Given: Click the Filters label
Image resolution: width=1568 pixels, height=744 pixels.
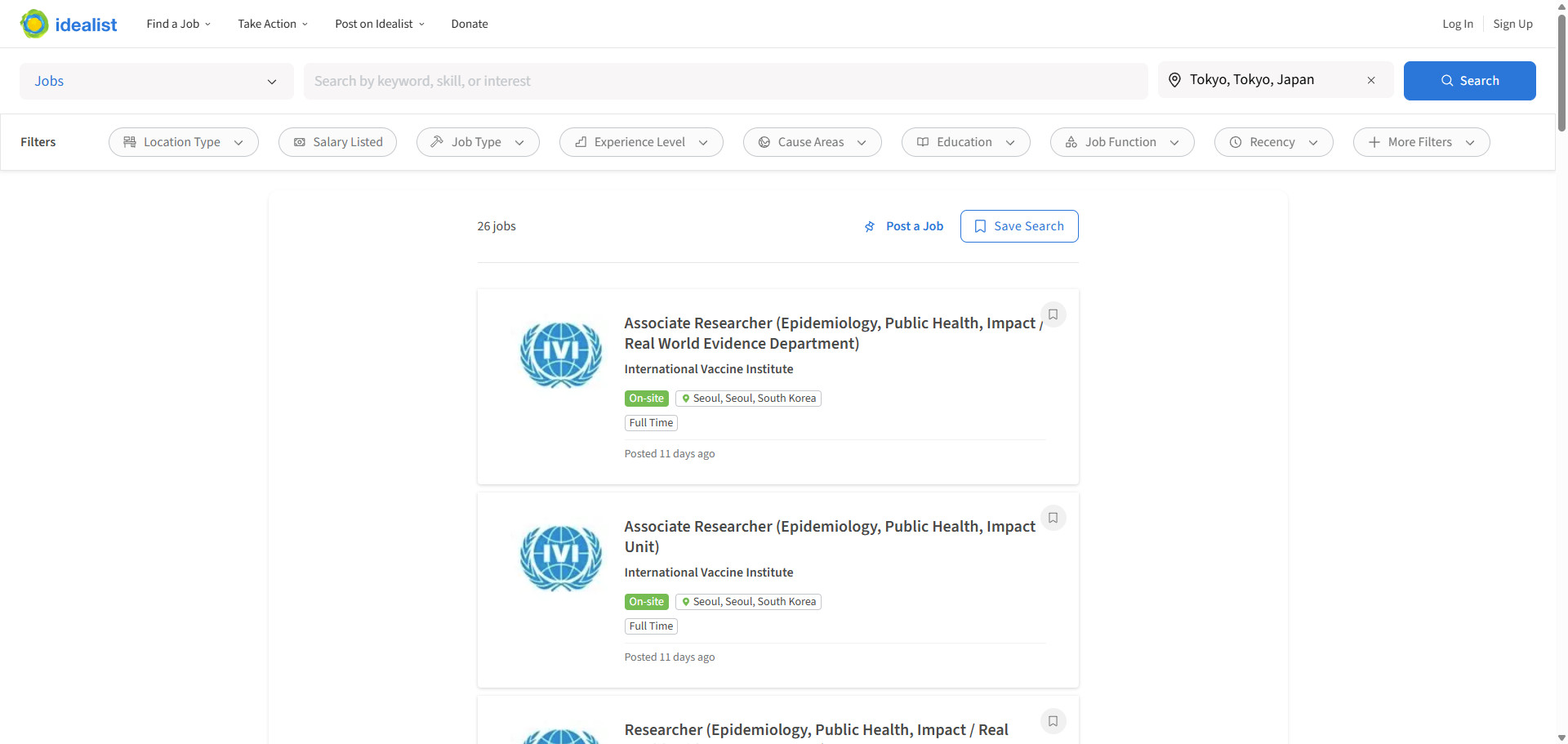Looking at the screenshot, I should coord(38,142).
